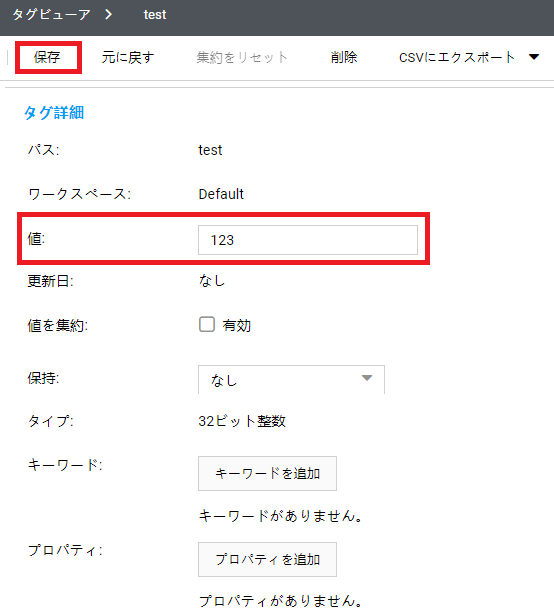Click the 32ビット整数 type text
Viewport: 554px width, 616px height.
coord(242,421)
